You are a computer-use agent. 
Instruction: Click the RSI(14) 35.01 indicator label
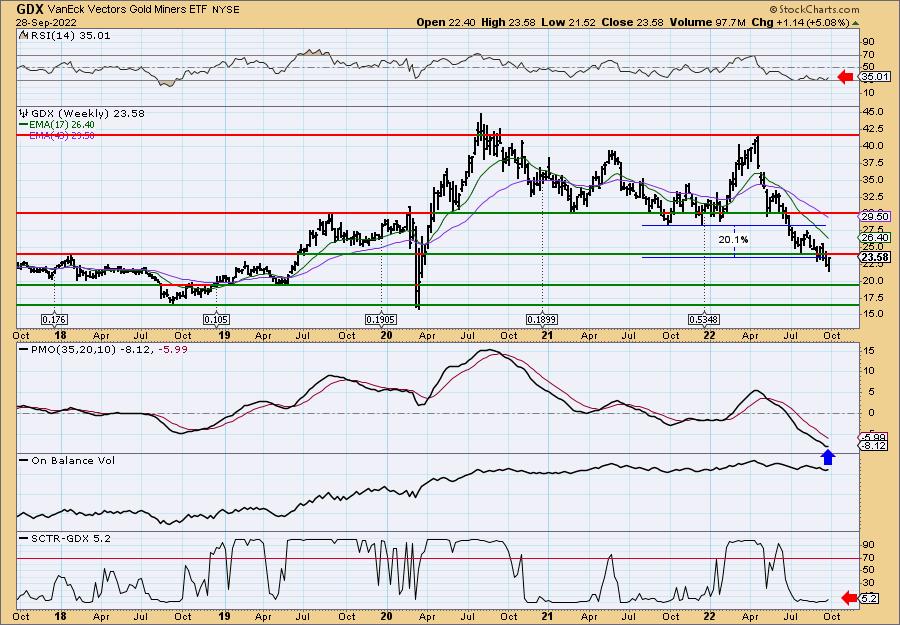click(69, 36)
